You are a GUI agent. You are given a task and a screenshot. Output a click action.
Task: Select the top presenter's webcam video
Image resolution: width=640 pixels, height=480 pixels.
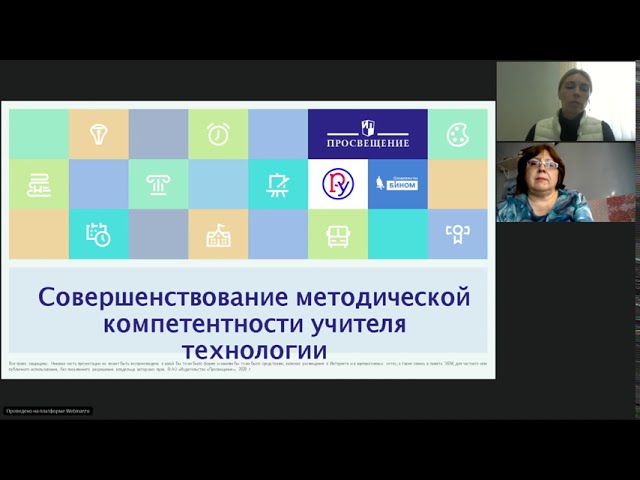click(566, 101)
